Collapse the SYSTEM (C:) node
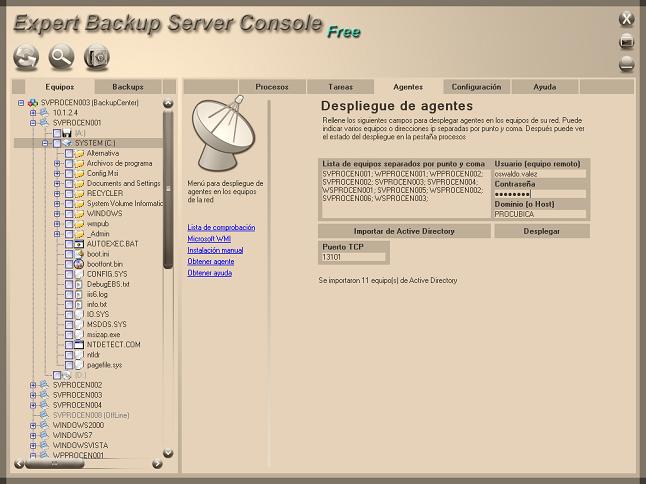This screenshot has width=646, height=484. (45, 143)
